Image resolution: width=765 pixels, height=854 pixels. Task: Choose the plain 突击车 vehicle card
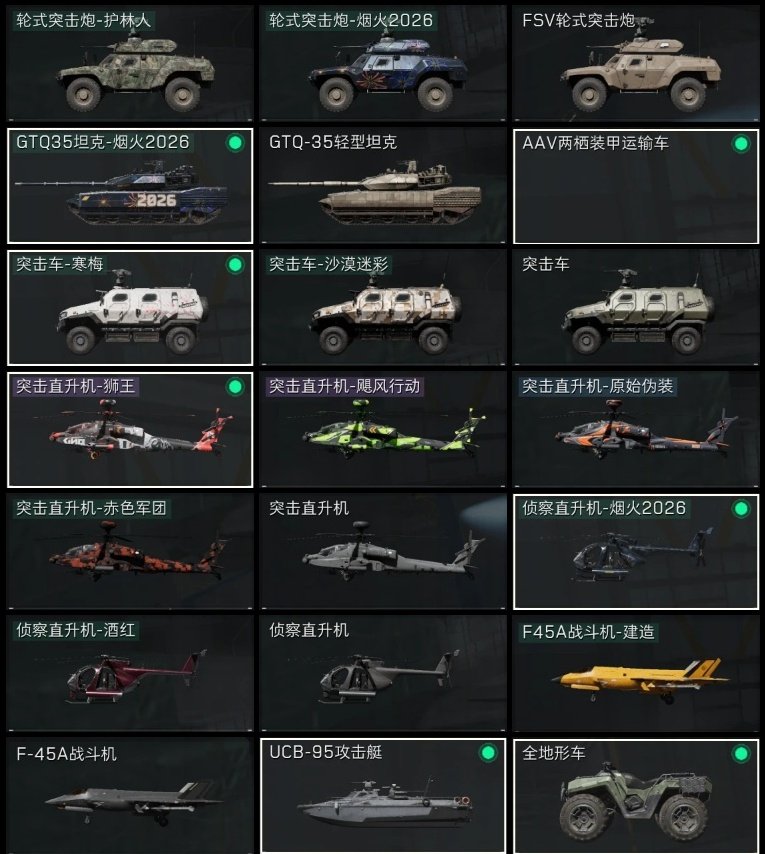point(636,308)
